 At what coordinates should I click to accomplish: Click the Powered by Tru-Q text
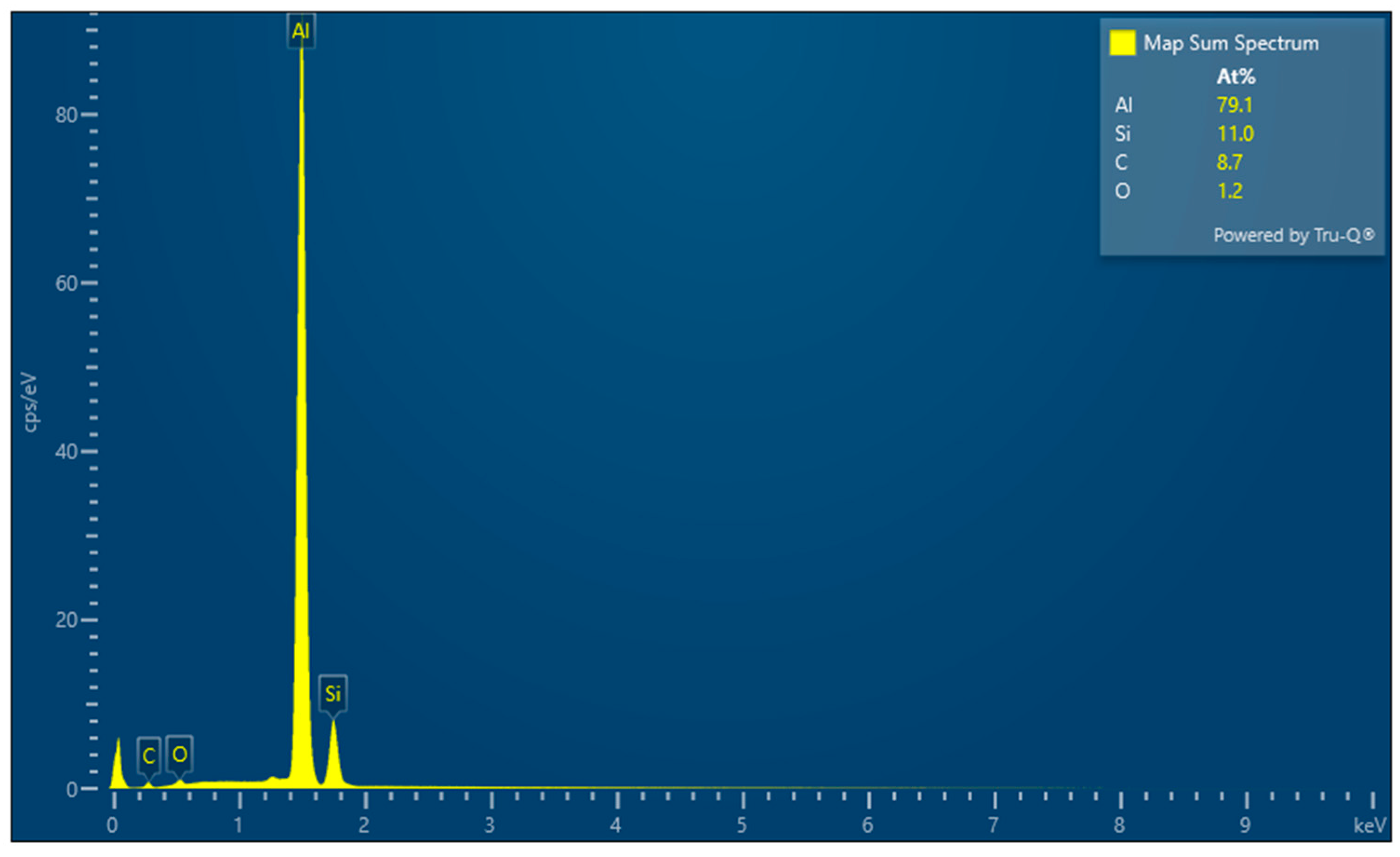[x=1293, y=235]
